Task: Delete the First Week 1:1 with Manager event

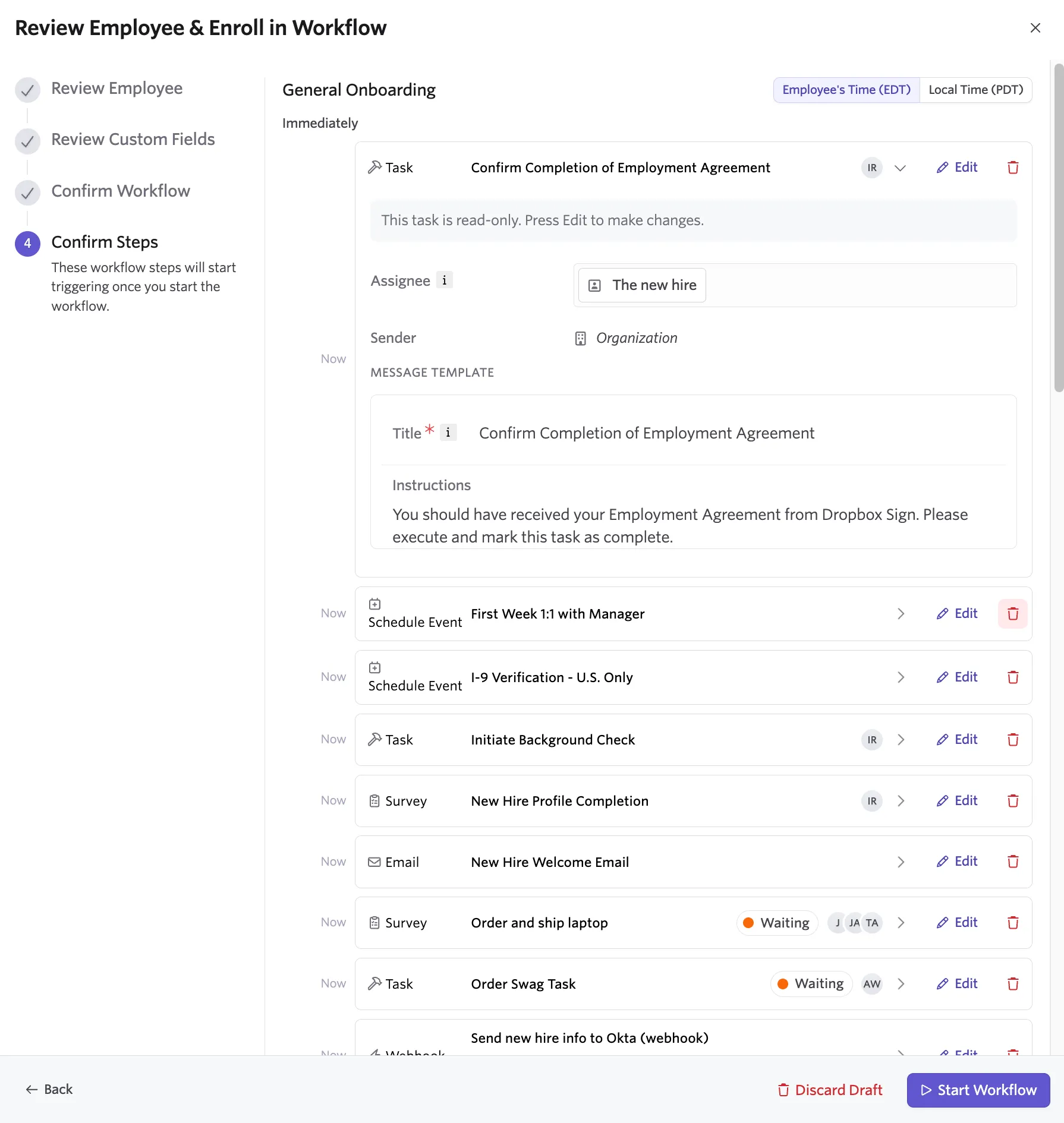Action: [1013, 614]
